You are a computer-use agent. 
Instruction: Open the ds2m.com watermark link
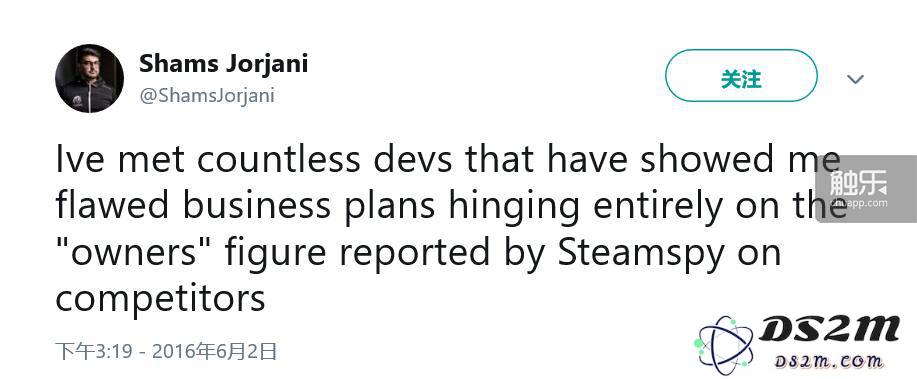(x=828, y=362)
